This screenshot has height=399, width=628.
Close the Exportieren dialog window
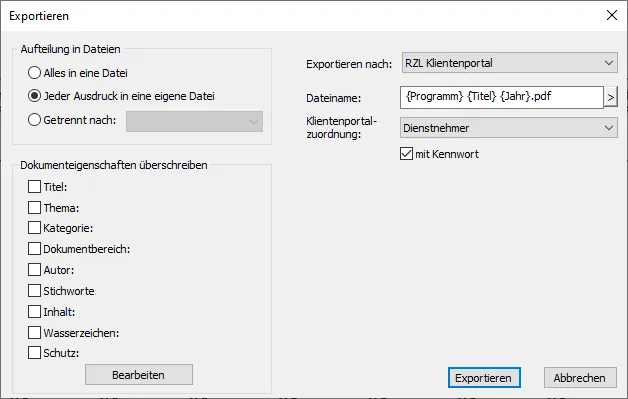click(612, 15)
